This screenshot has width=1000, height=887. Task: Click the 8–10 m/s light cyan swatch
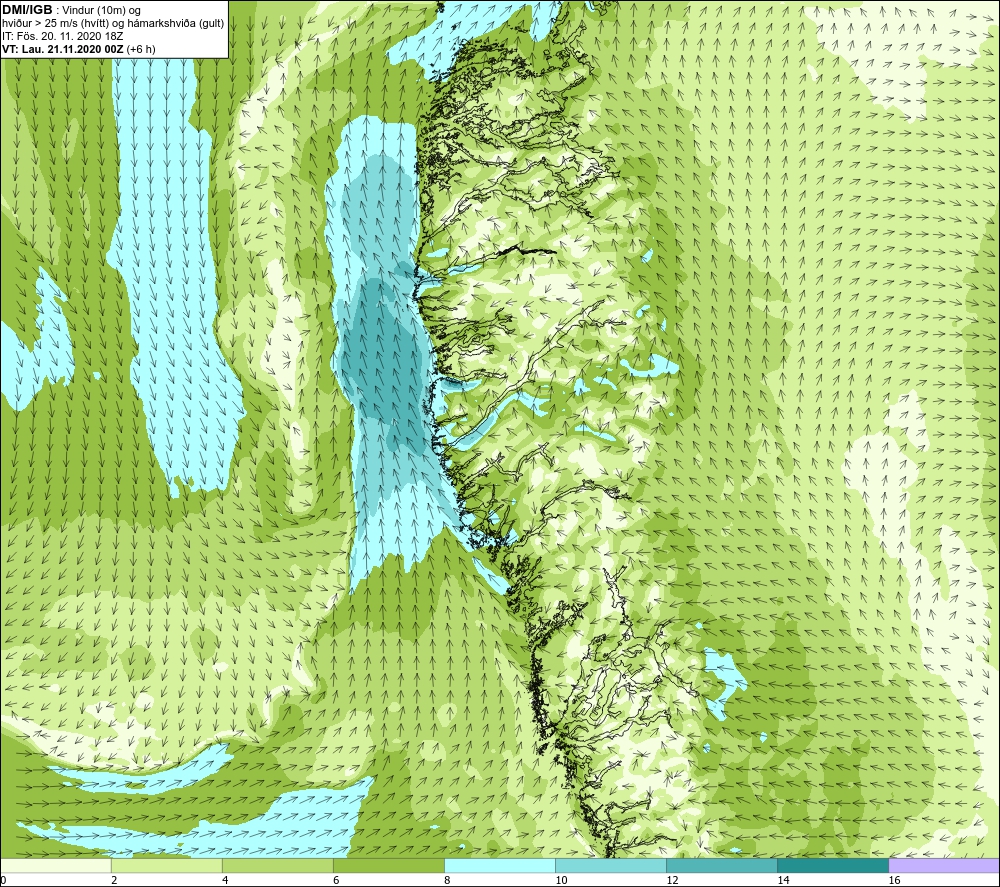[x=499, y=866]
